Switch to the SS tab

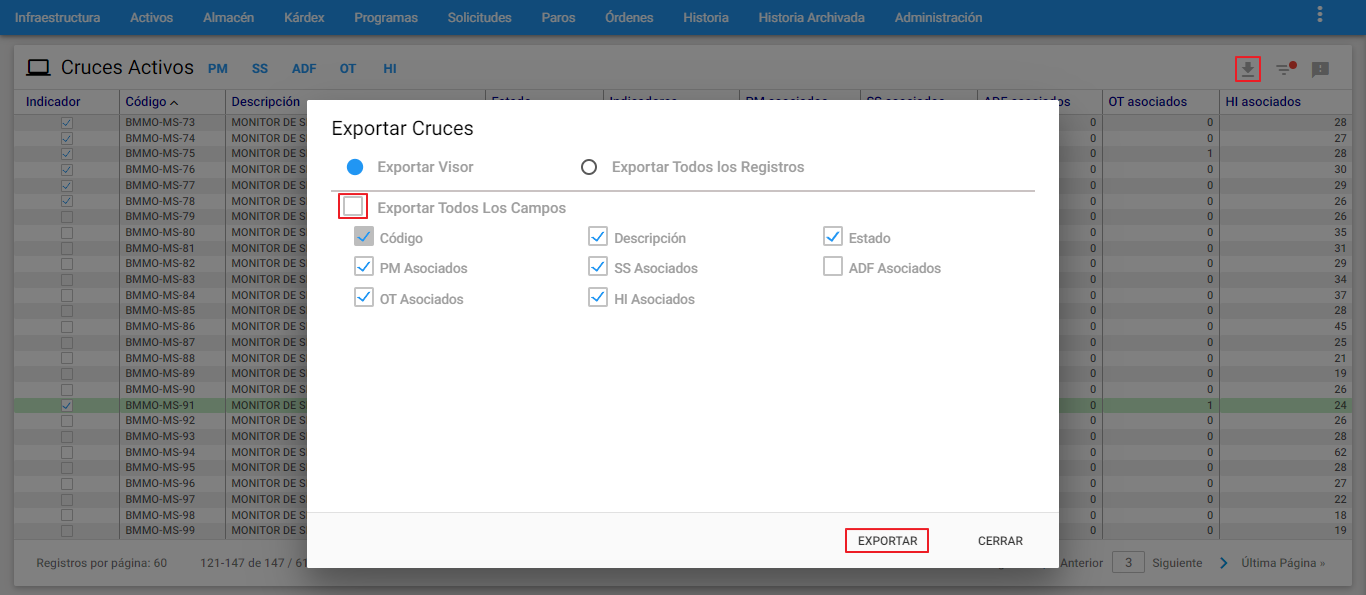260,69
